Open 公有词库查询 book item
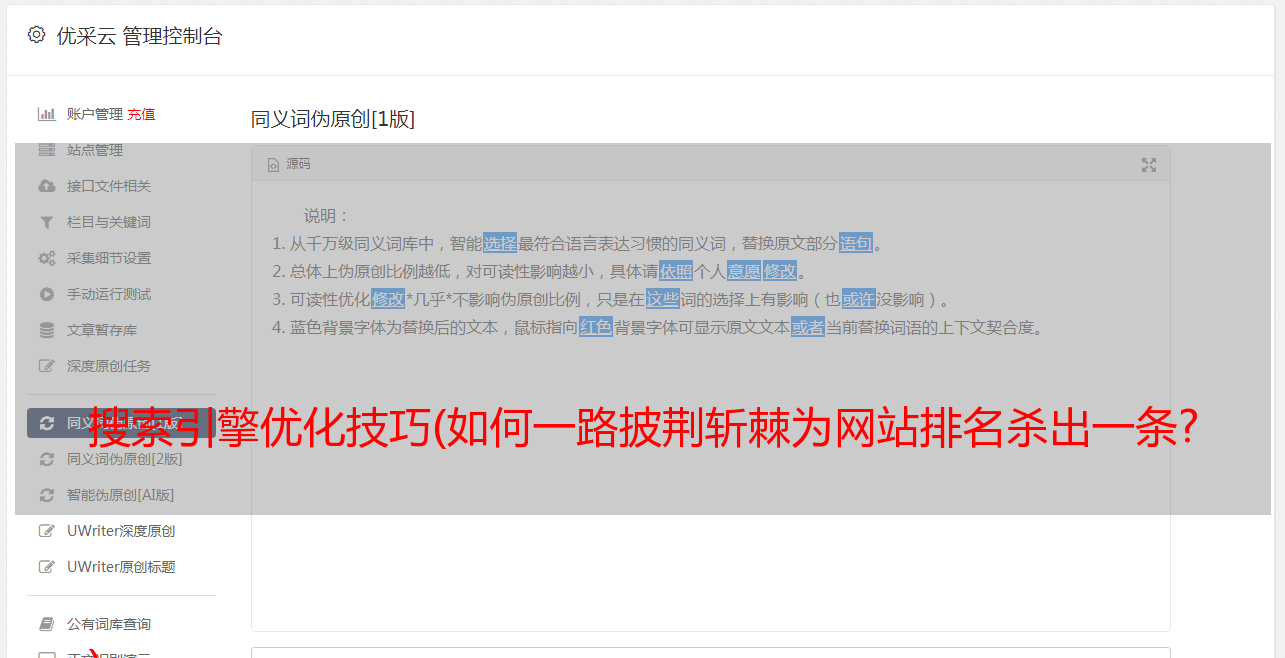The image size is (1285, 658). [109, 624]
